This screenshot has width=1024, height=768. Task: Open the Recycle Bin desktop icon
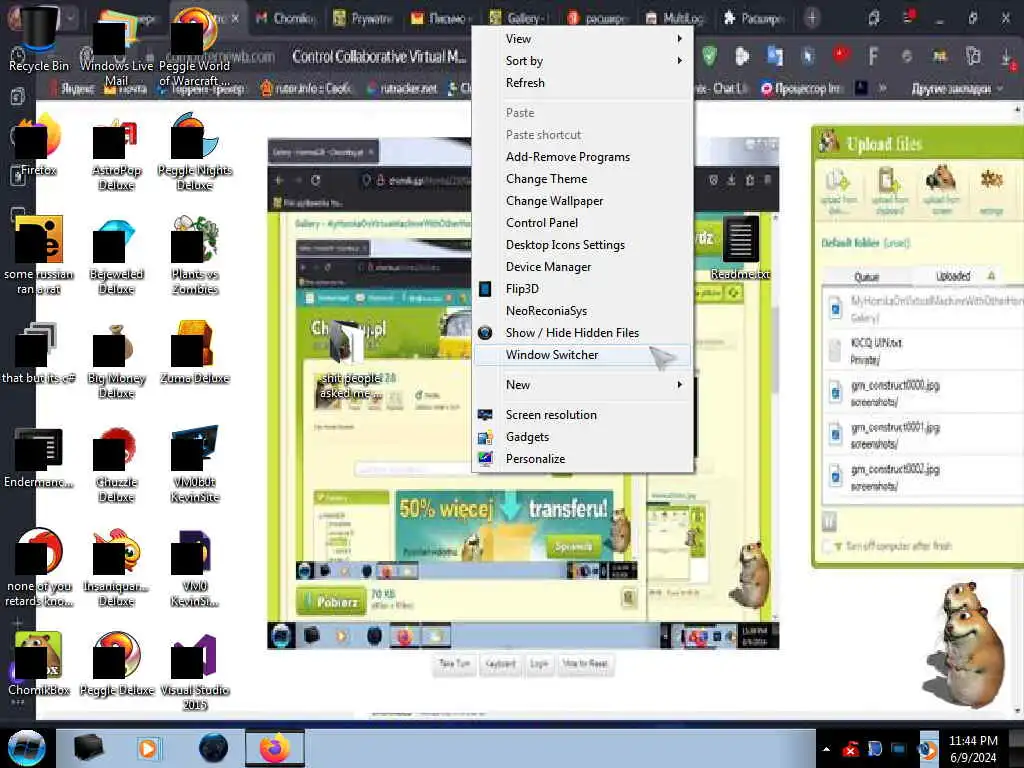[39, 38]
